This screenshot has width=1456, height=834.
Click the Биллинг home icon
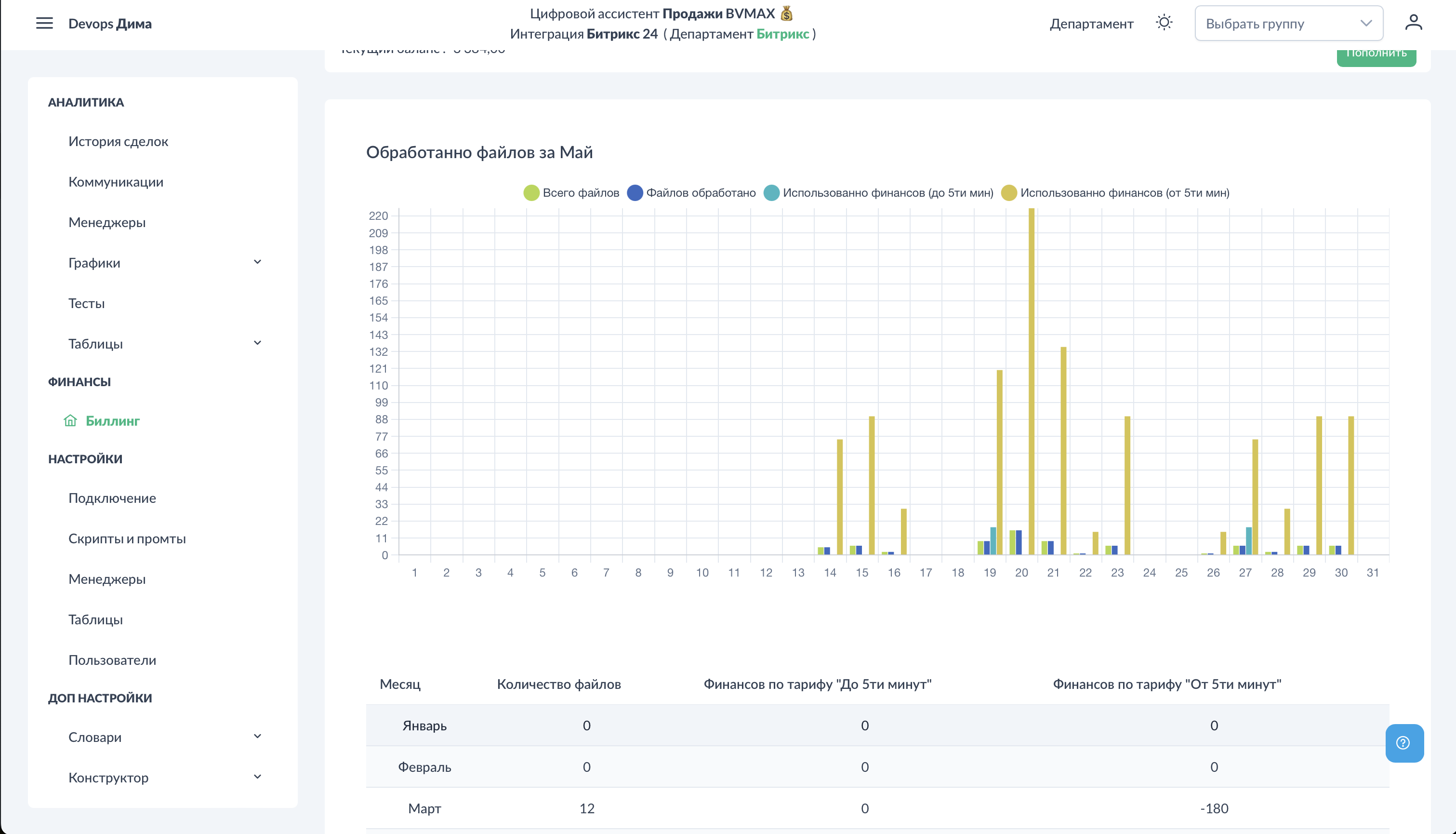[x=70, y=420]
